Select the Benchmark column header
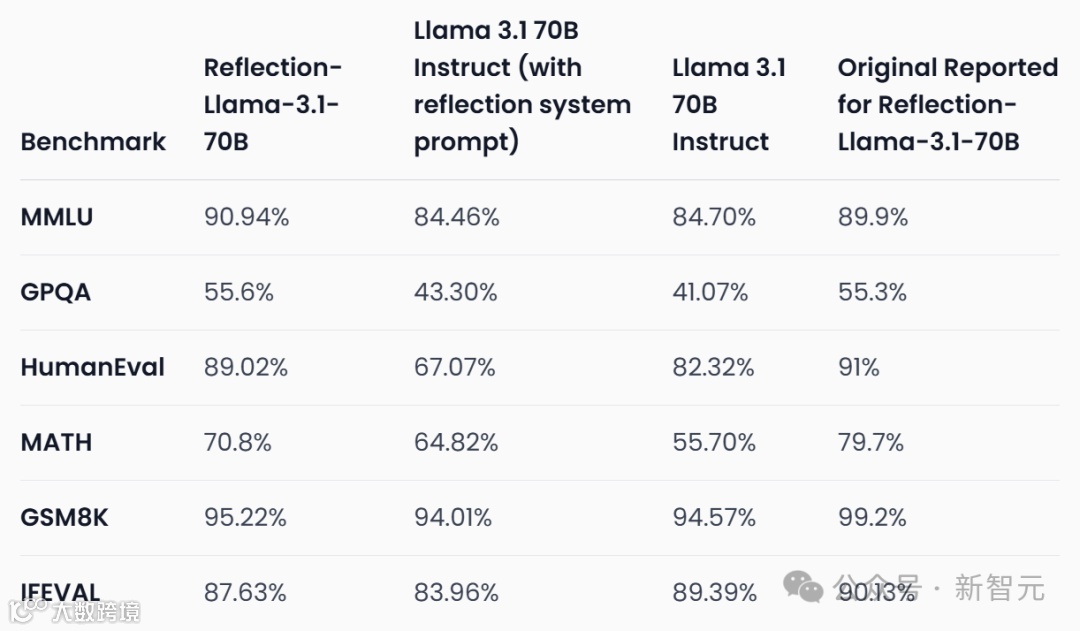This screenshot has height=631, width=1080. (x=93, y=141)
